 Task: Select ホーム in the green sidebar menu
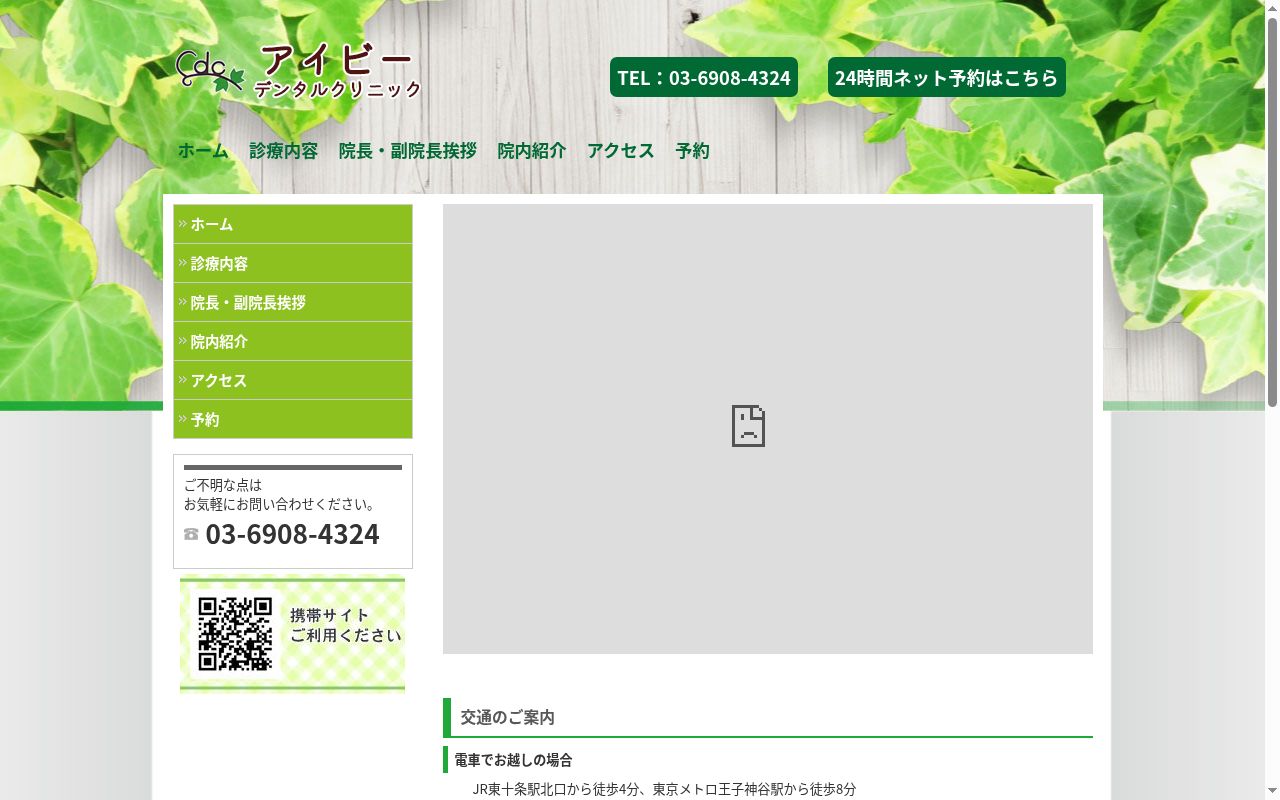pyautogui.click(x=293, y=224)
